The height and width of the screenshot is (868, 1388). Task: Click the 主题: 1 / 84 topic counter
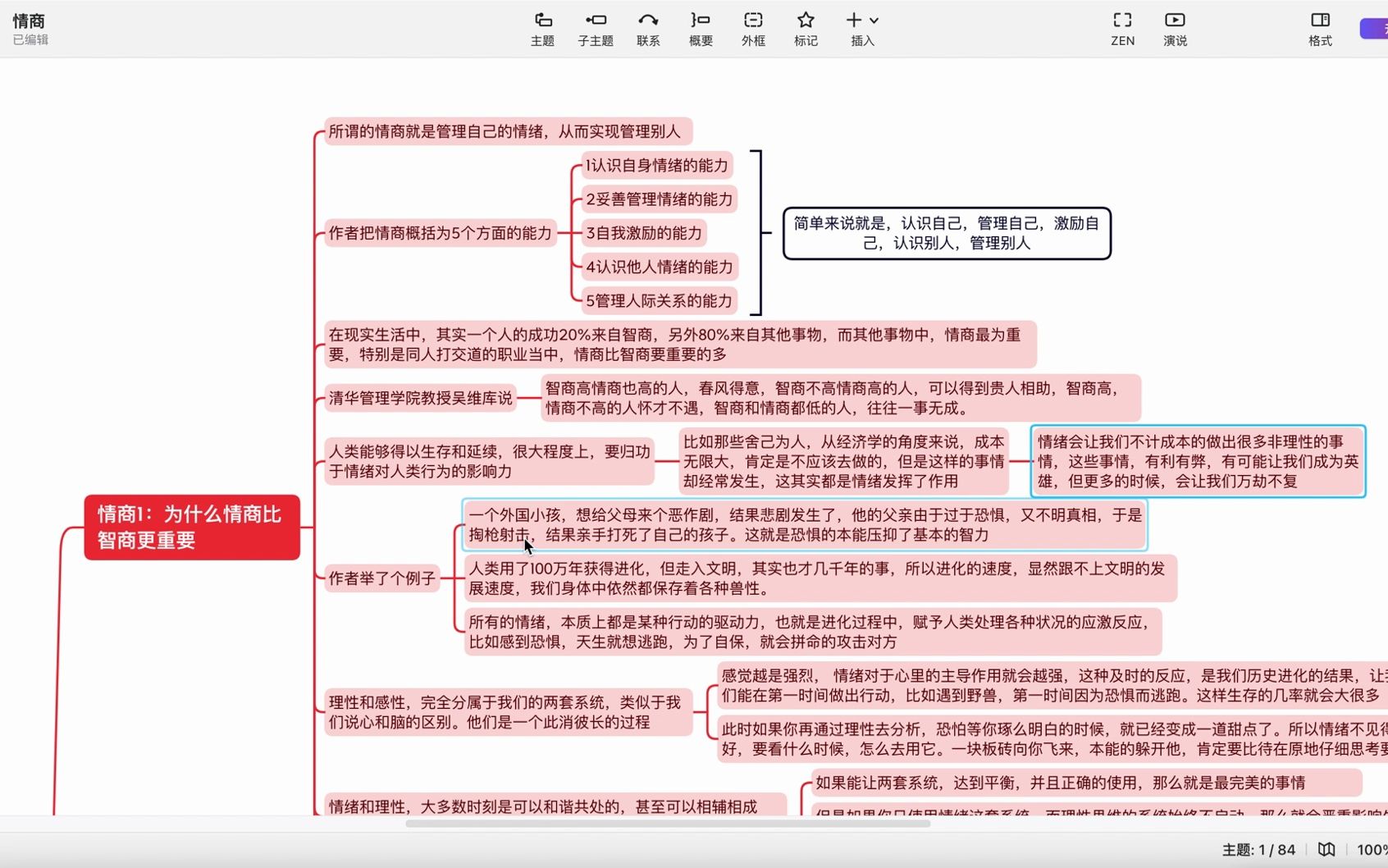tap(1258, 850)
